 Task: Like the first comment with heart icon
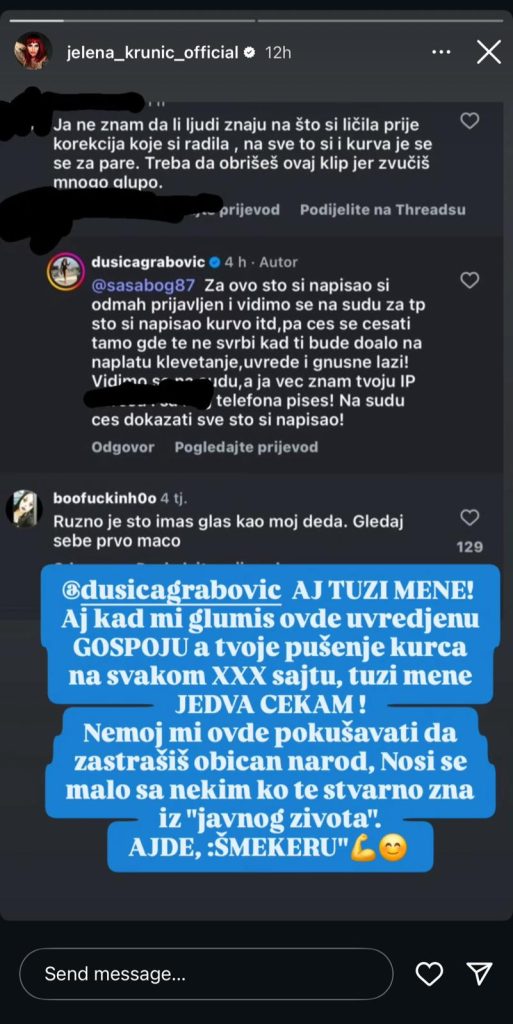[469, 121]
